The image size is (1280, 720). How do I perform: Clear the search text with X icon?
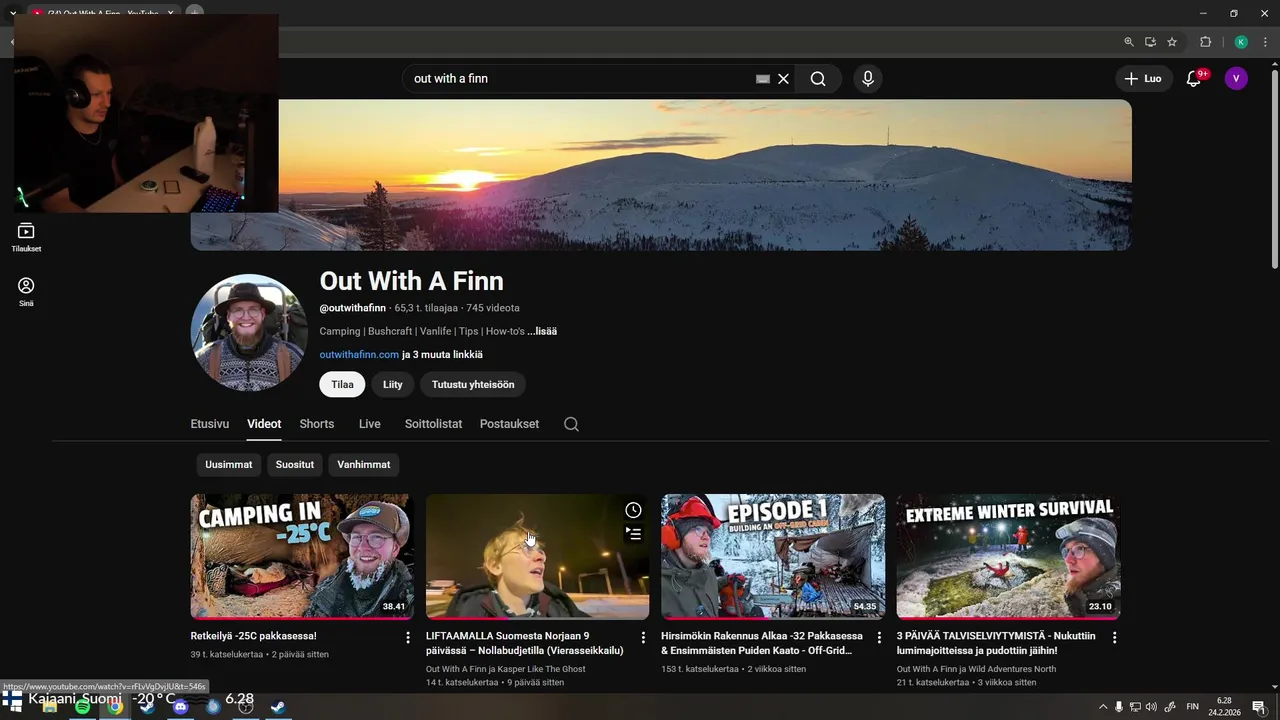784,79
